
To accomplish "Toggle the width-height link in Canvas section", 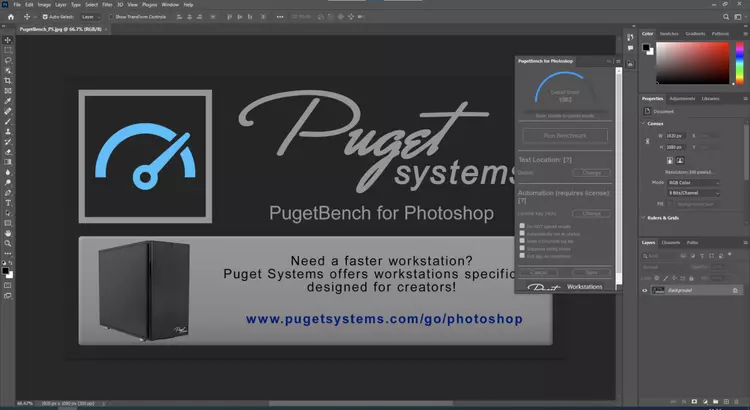I will pyautogui.click(x=648, y=142).
